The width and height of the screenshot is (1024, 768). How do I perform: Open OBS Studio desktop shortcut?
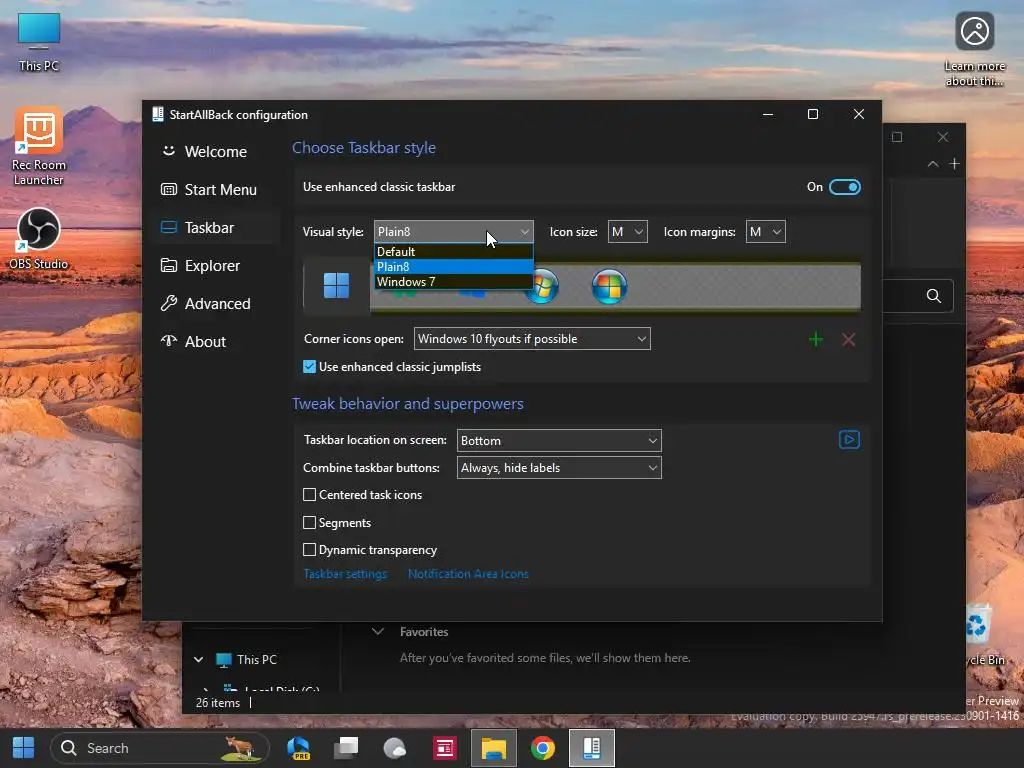(39, 239)
